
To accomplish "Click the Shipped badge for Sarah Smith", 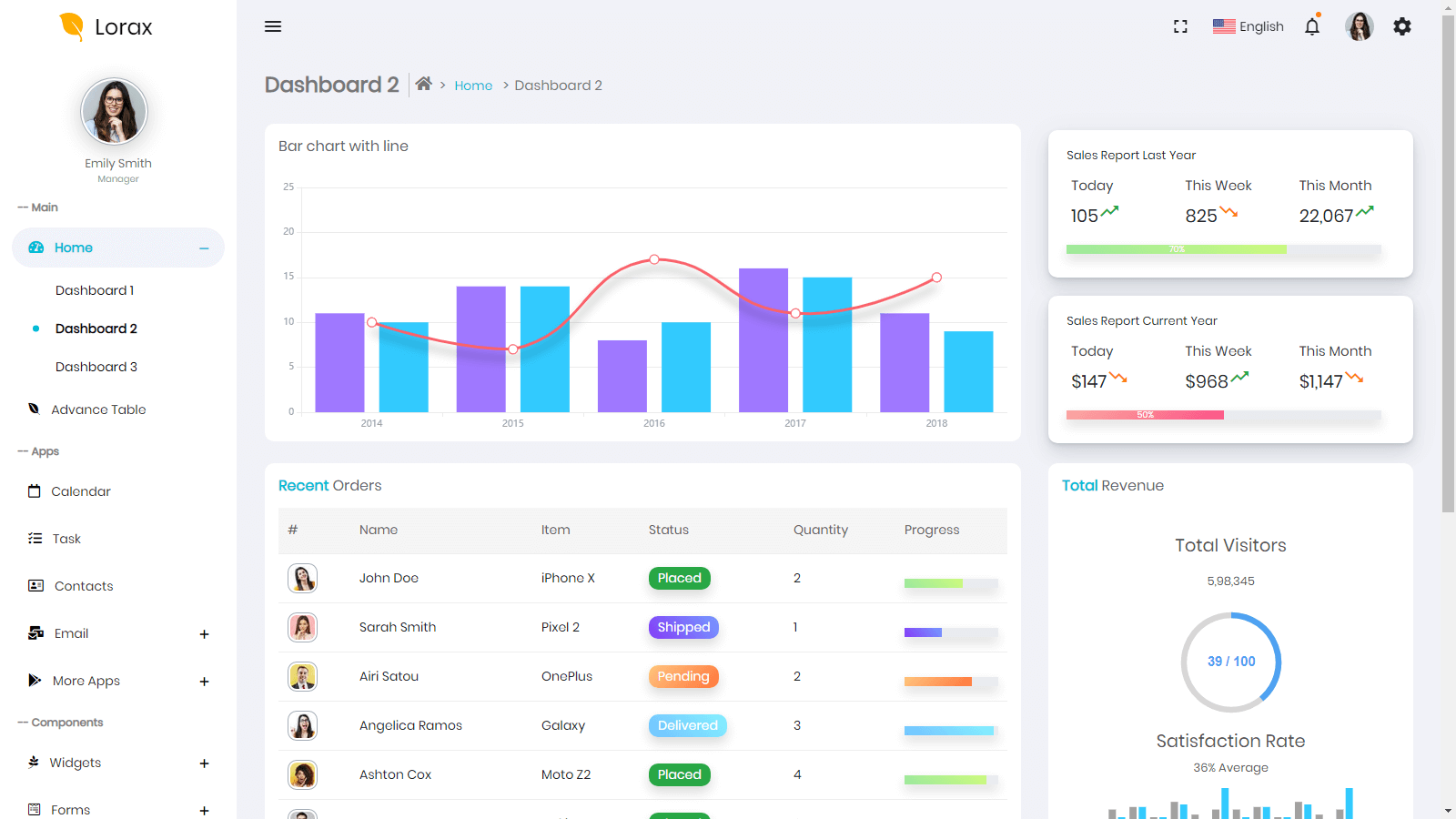I will (683, 627).
